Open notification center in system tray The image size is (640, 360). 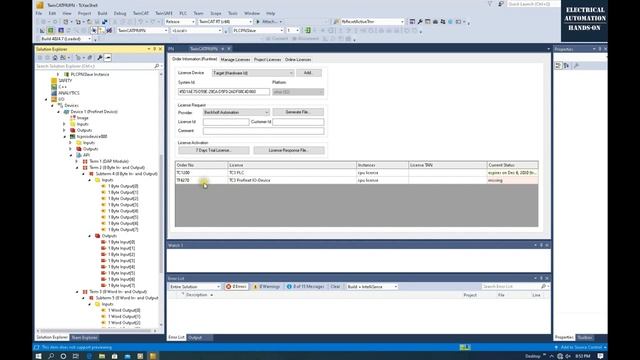click(x=600, y=356)
